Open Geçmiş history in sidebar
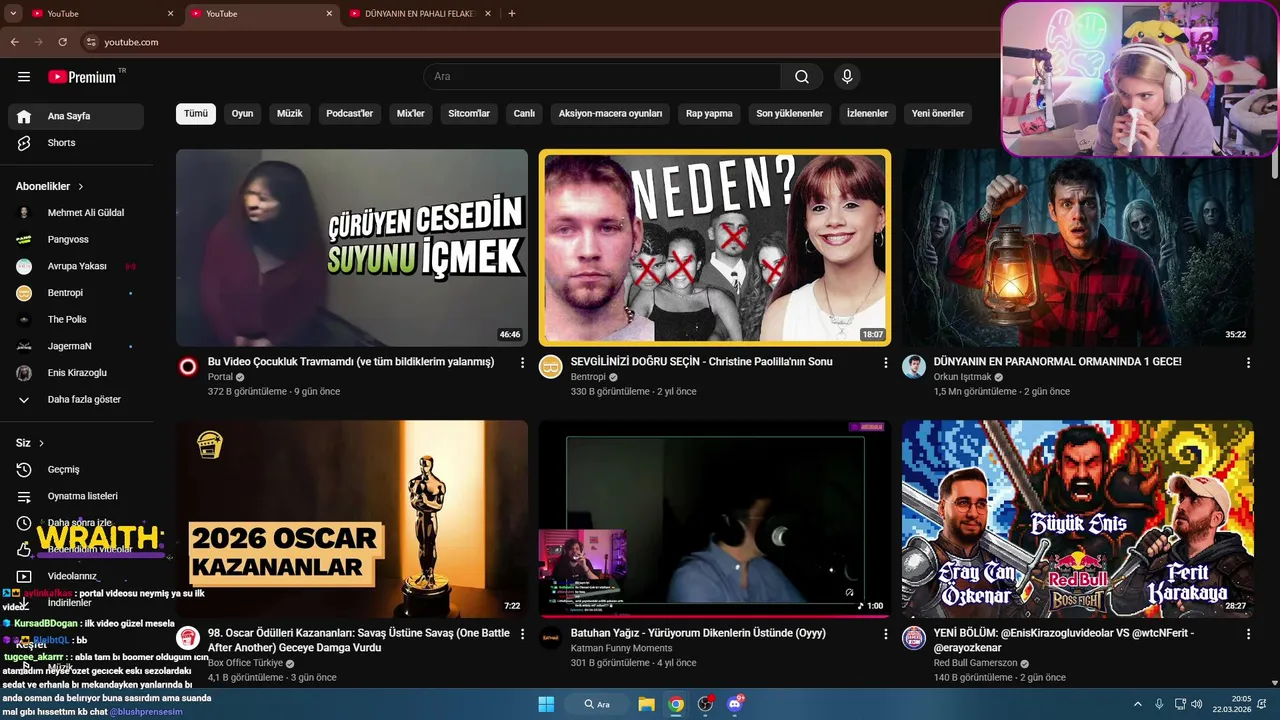The height and width of the screenshot is (720, 1280). coord(76,470)
